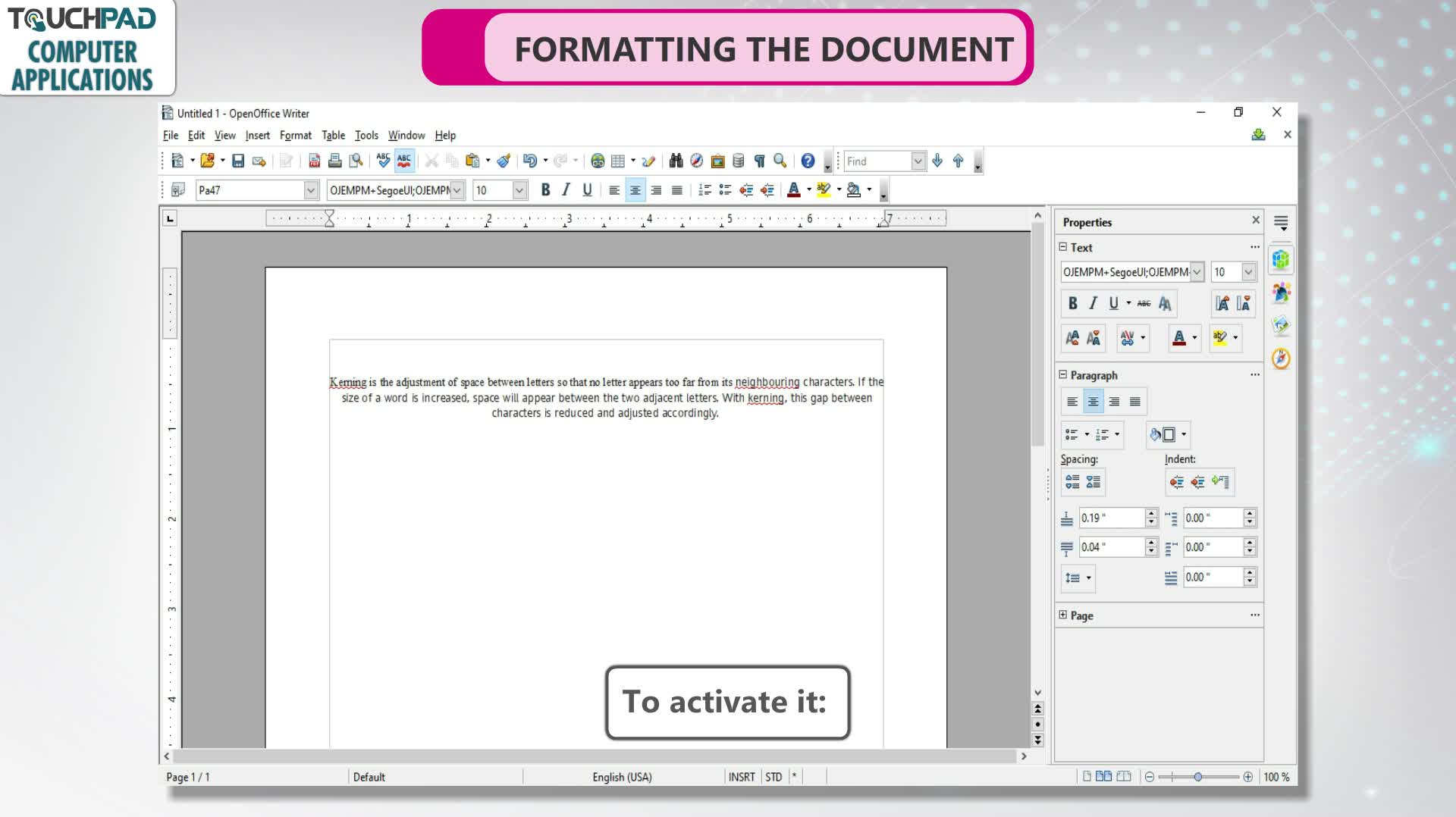
Task: Click Font Color A swatch in toolbar
Action: click(x=794, y=189)
